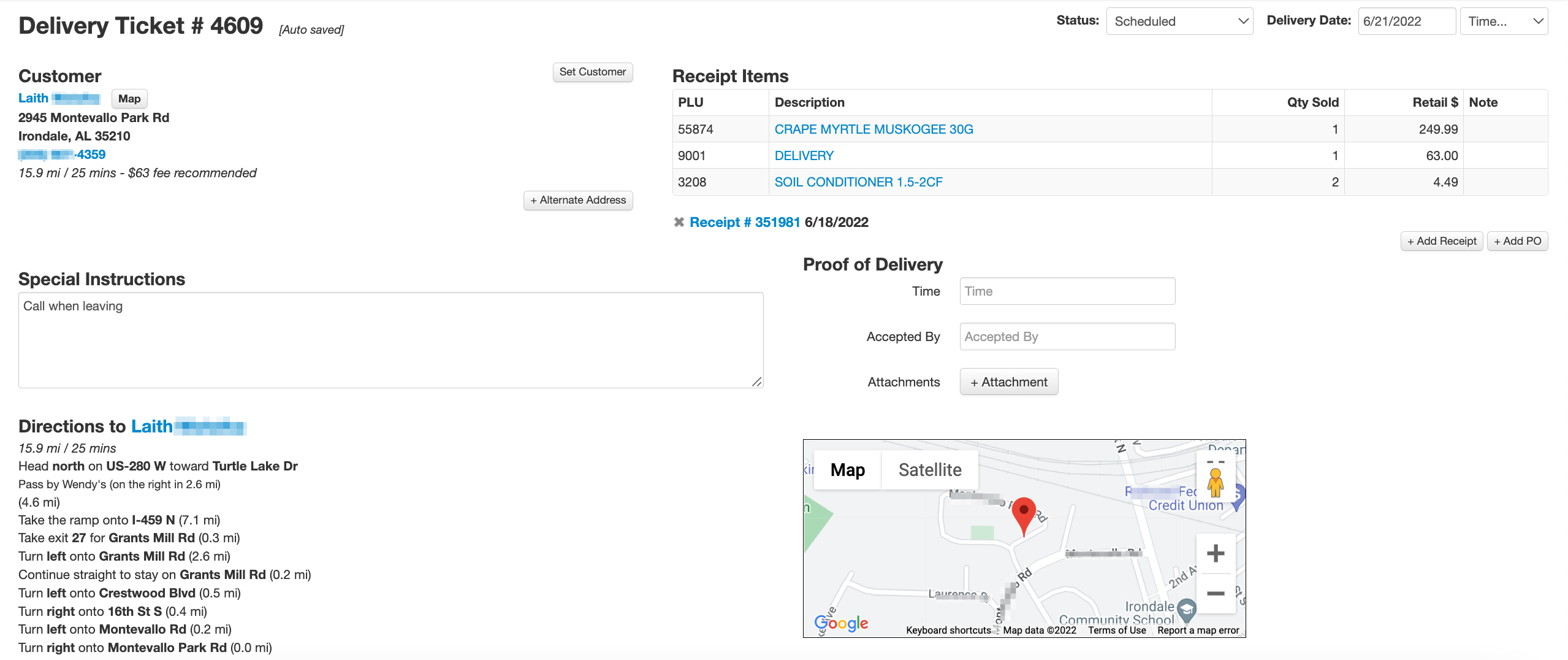The width and height of the screenshot is (1568, 660).
Task: Click the Set Customer button
Action: pyautogui.click(x=592, y=72)
